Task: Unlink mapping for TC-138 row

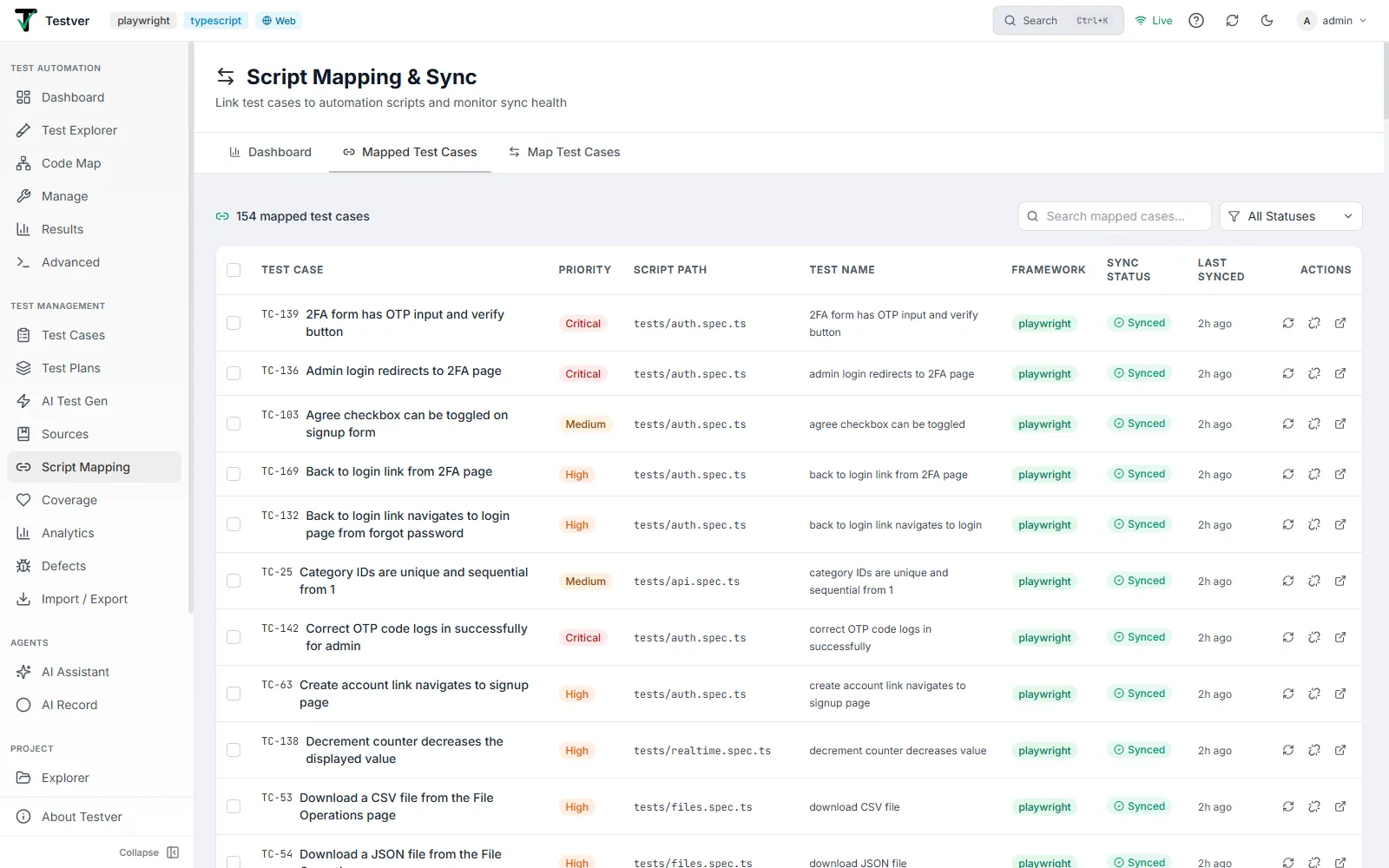Action: tap(1314, 750)
